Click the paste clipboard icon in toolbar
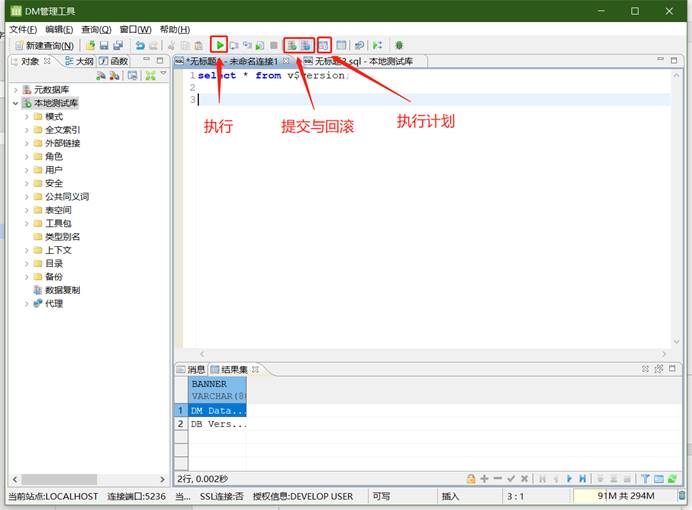The image size is (692, 510). point(199,45)
